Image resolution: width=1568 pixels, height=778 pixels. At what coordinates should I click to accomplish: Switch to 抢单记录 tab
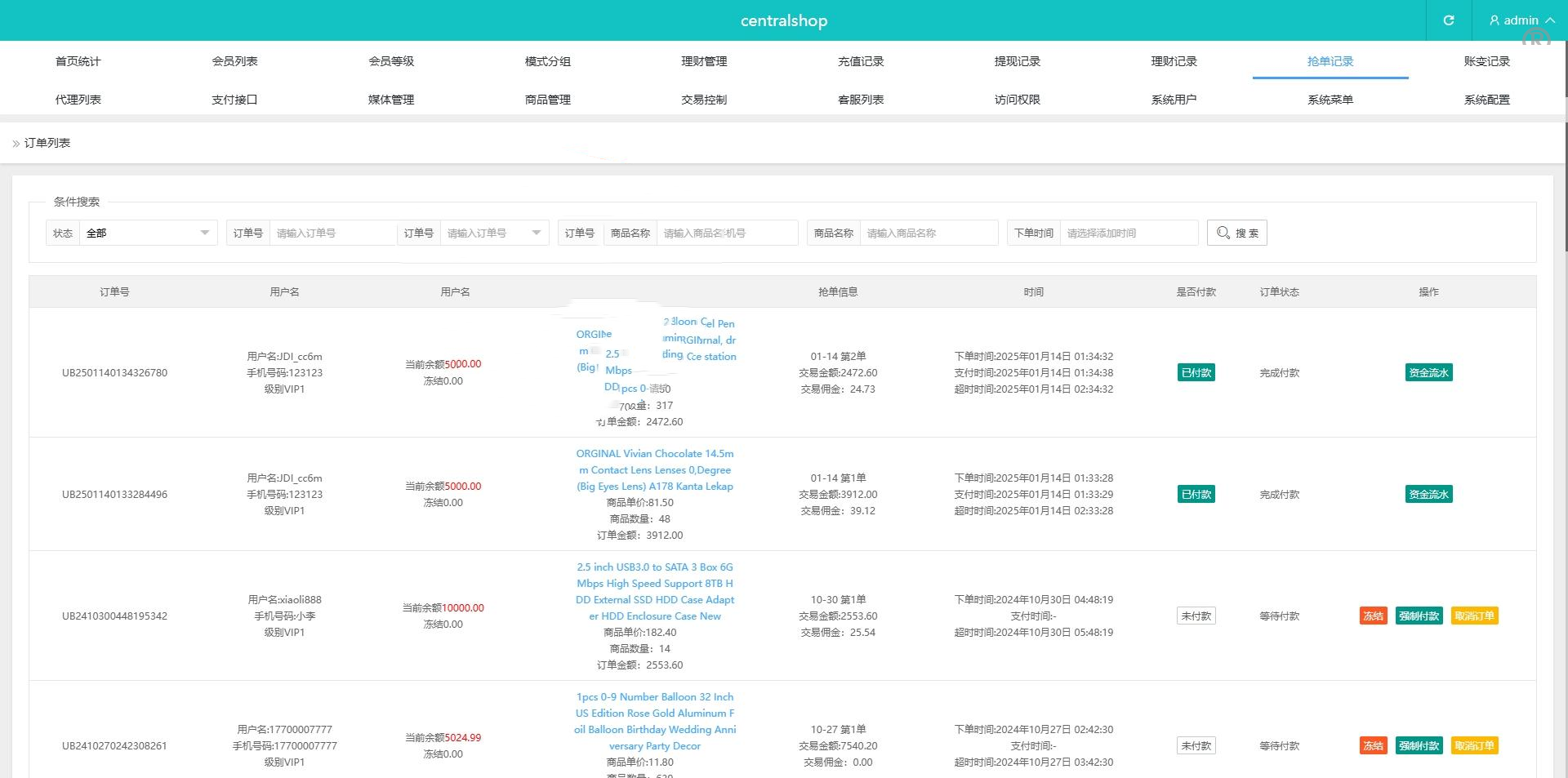tap(1330, 61)
